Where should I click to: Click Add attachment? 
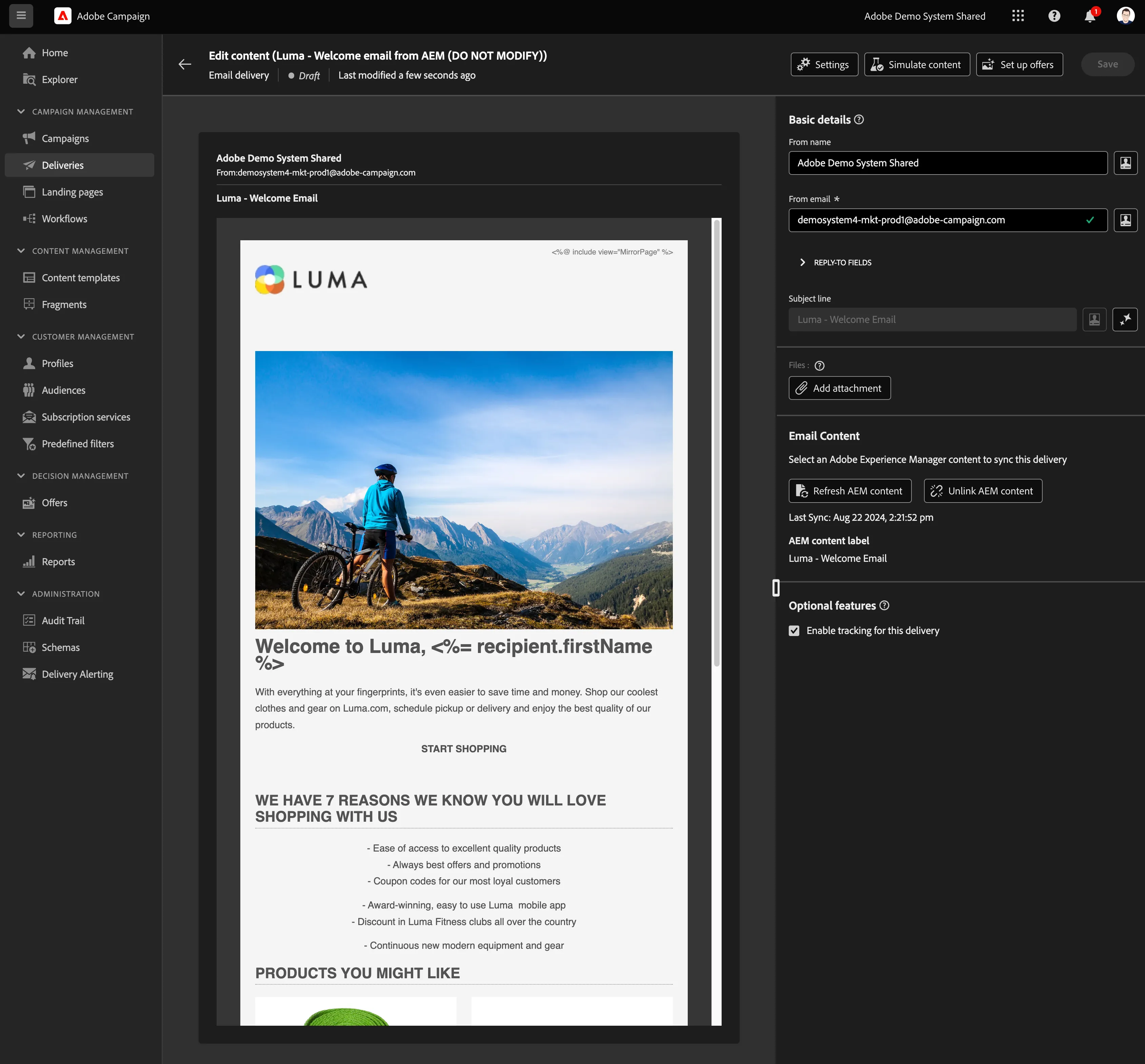(840, 389)
